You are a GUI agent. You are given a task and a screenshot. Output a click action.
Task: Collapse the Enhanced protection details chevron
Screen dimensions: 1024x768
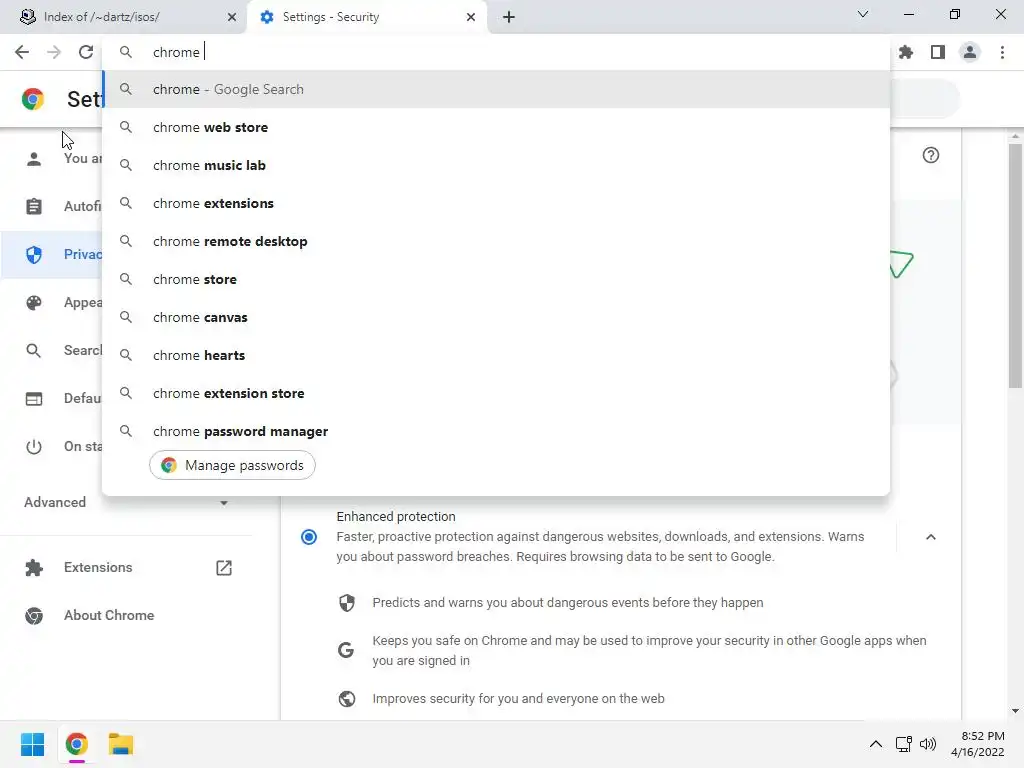pos(931,537)
